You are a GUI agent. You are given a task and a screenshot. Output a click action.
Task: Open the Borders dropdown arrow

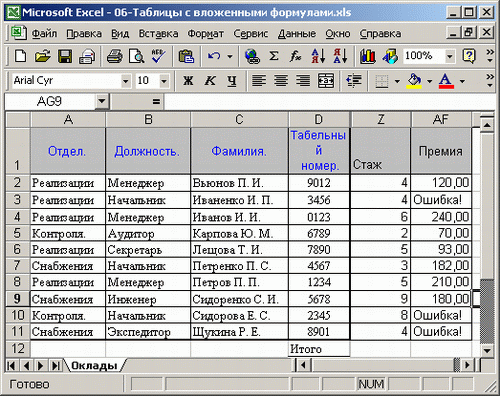click(x=397, y=81)
